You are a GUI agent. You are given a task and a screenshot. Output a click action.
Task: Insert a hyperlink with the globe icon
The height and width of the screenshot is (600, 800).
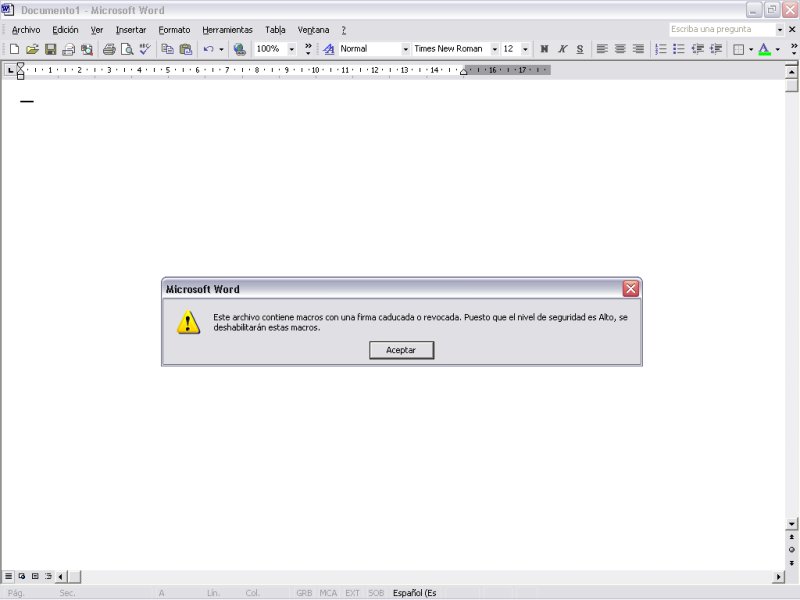point(239,49)
